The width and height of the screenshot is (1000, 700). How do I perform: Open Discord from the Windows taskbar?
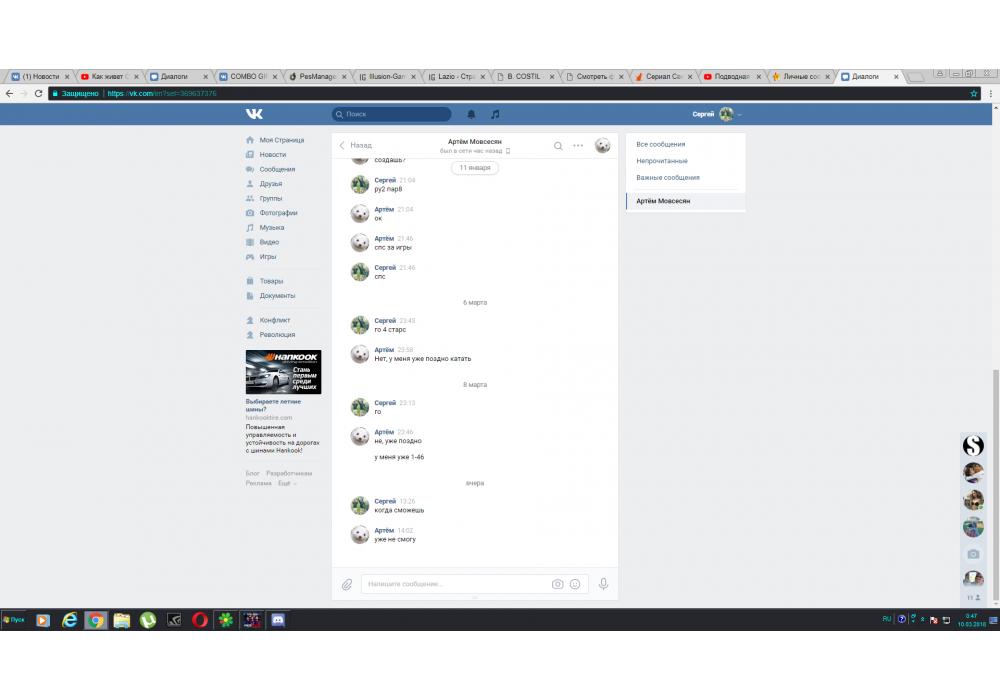[x=278, y=620]
